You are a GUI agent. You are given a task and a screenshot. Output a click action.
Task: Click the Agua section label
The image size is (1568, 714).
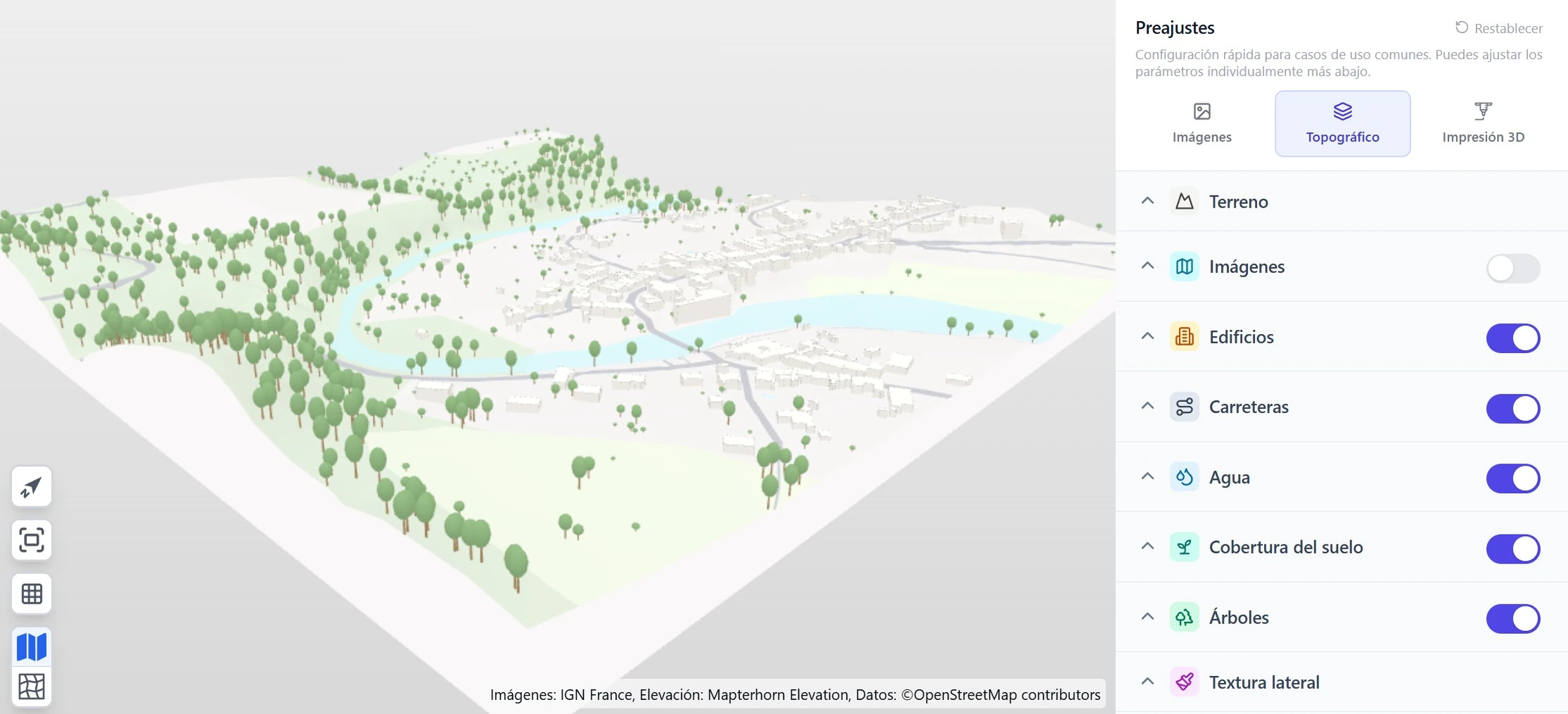1229,478
